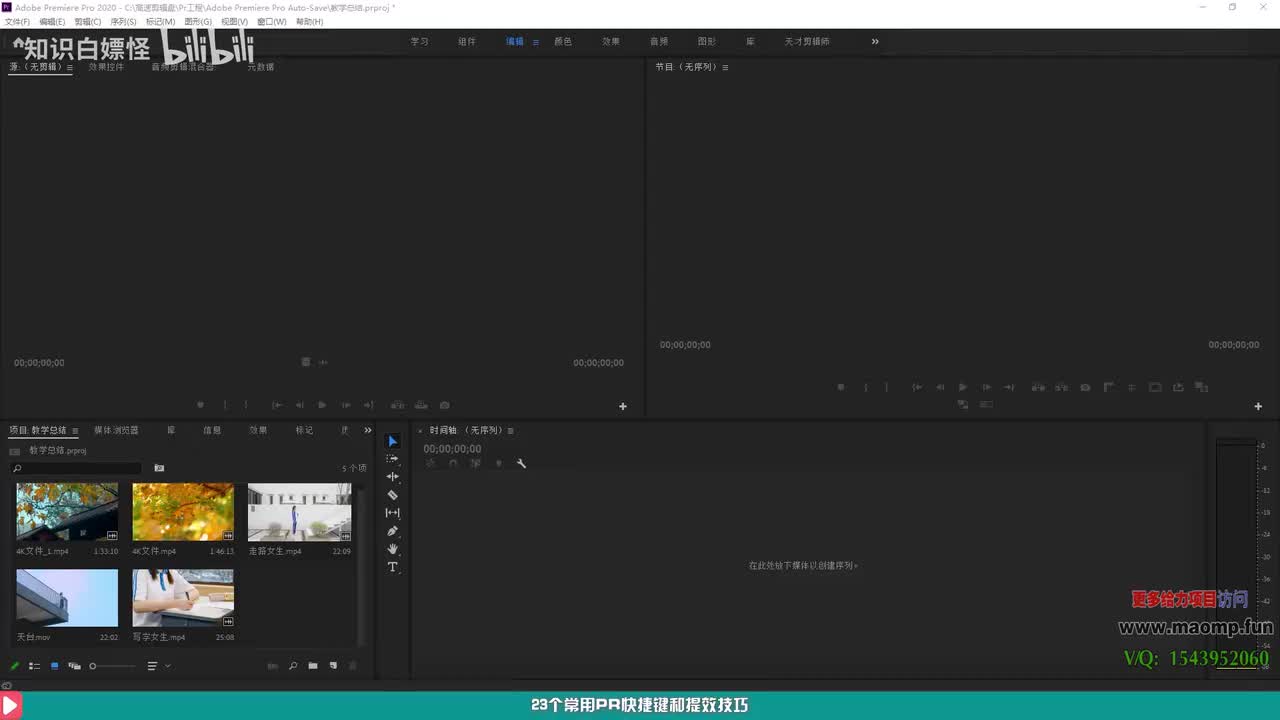Open Editing workspace menu icon
The width and height of the screenshot is (1280, 720).
[536, 42]
